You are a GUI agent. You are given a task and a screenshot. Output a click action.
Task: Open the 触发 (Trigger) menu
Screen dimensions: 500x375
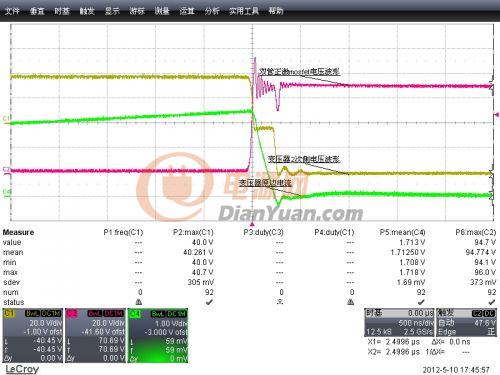[87, 11]
